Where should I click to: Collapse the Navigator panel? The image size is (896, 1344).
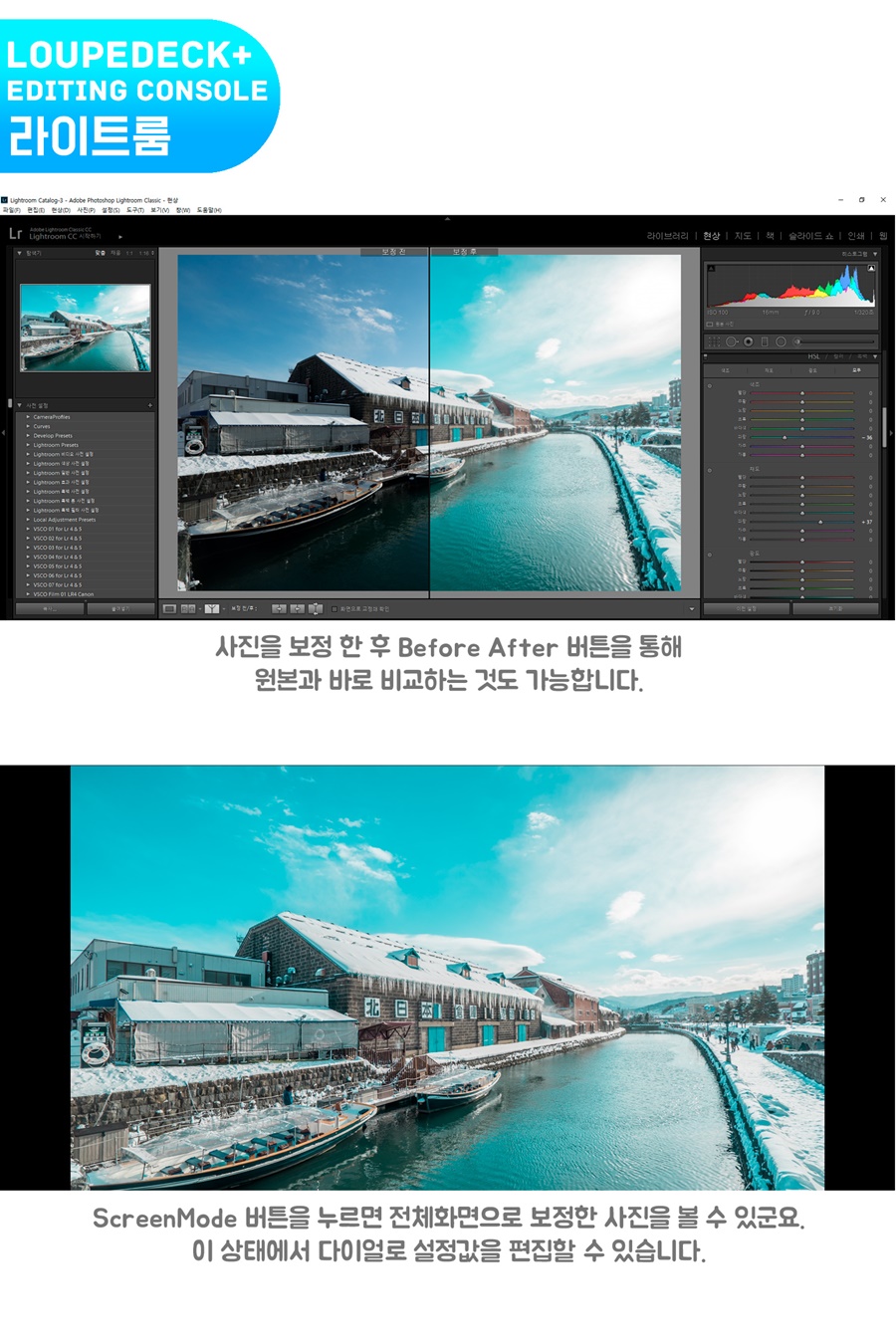click(x=19, y=253)
